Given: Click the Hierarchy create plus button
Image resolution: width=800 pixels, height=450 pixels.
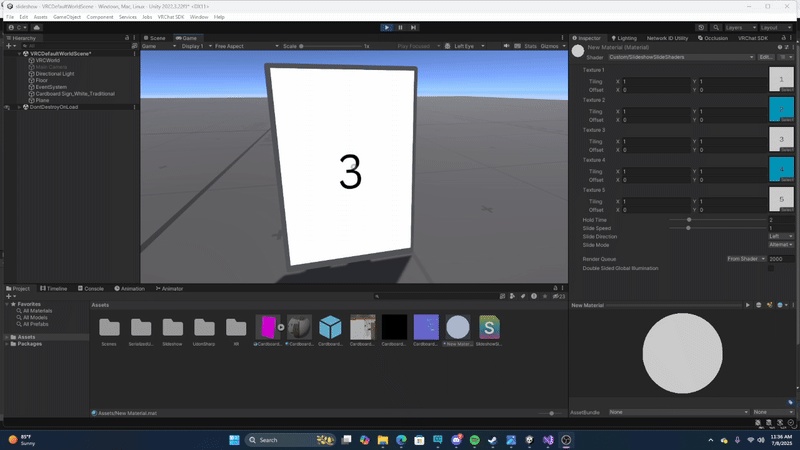Looking at the screenshot, I should (10, 46).
